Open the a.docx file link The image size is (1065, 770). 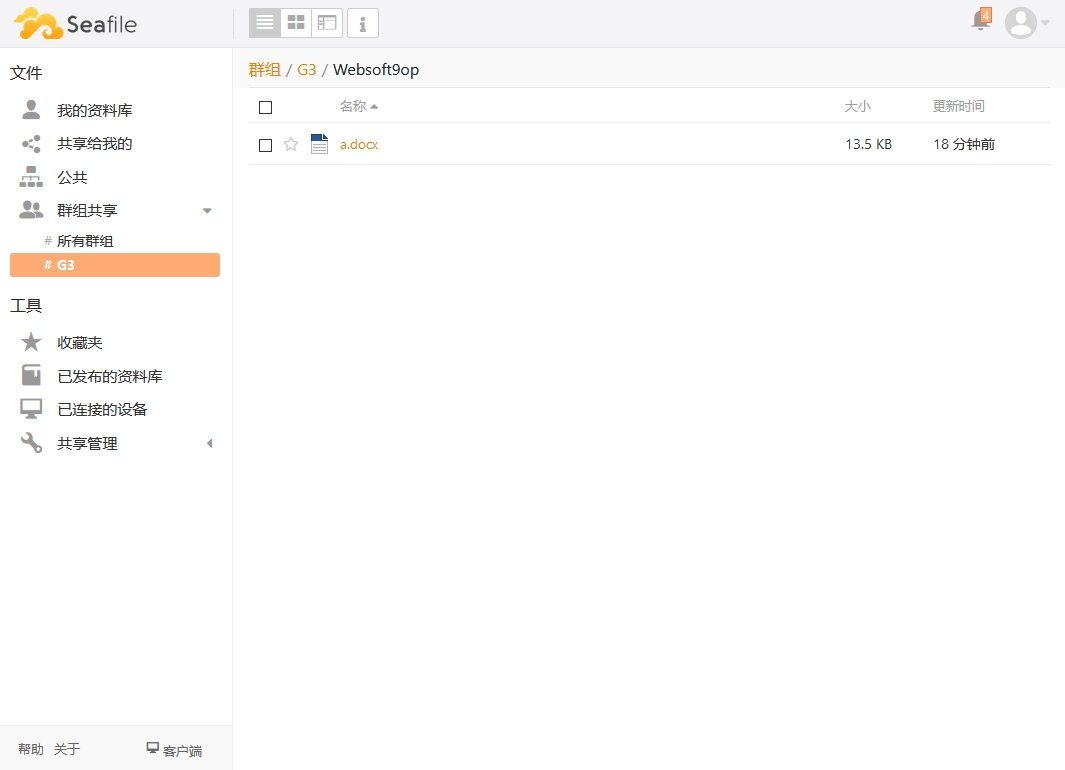tap(359, 144)
